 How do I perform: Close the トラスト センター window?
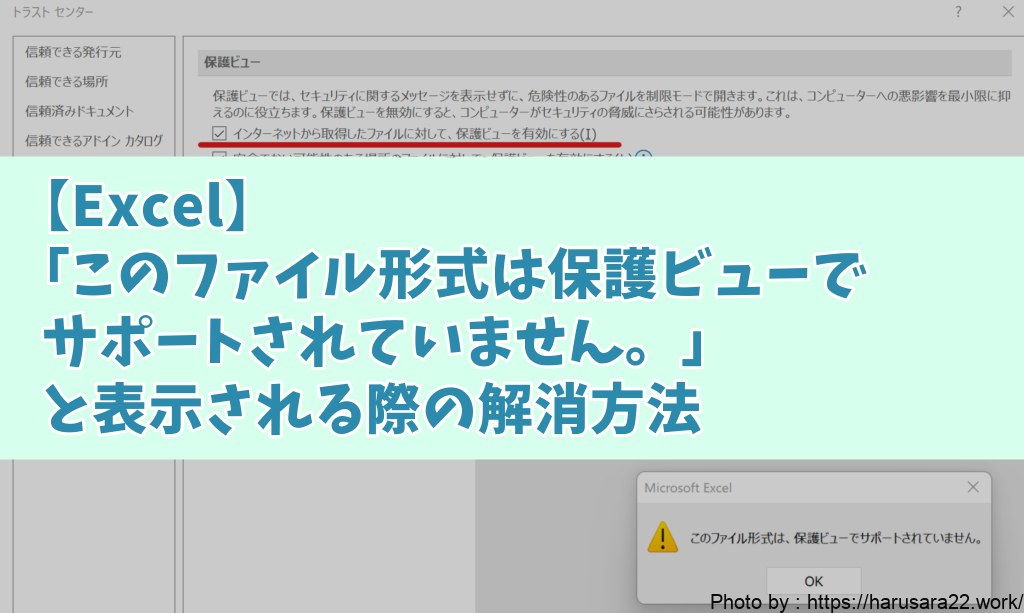(x=1007, y=13)
